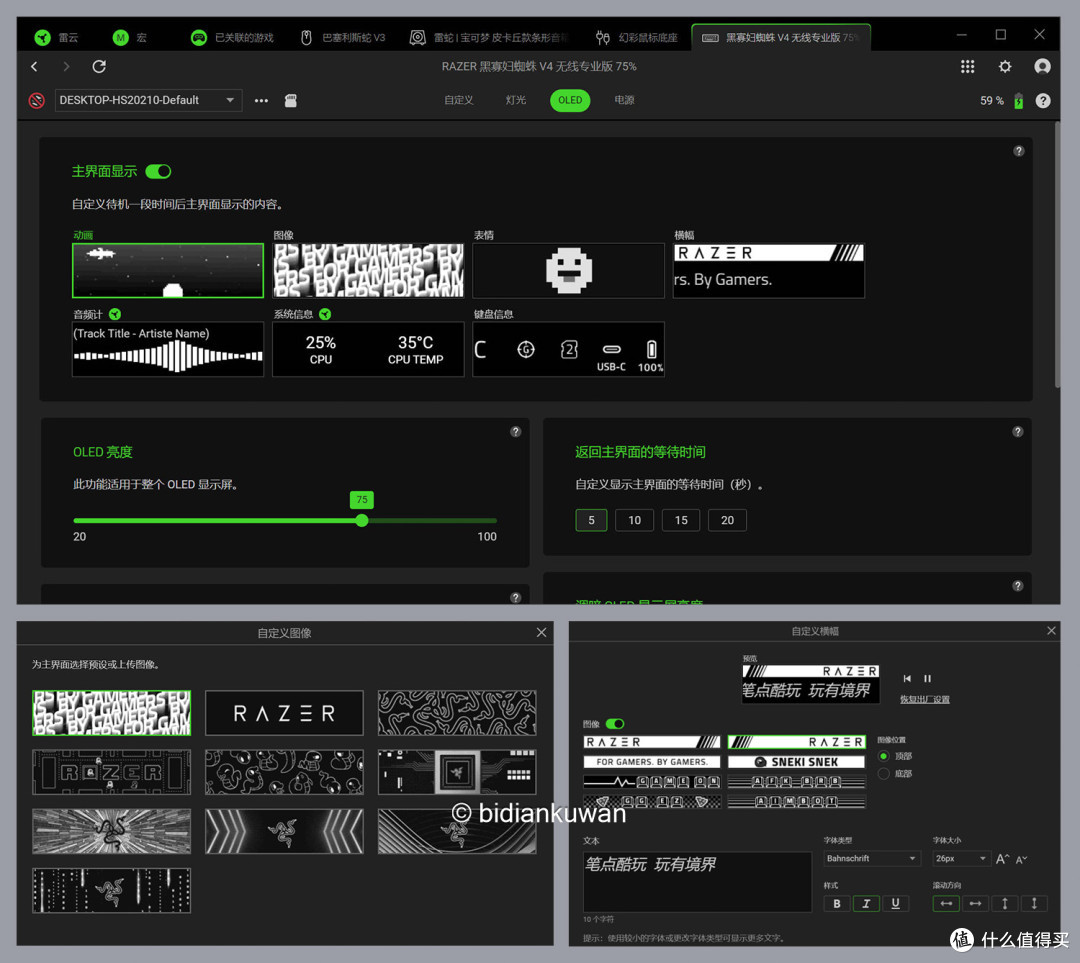The height and width of the screenshot is (963, 1080).
Task: Click green module icon beside 音频计
Action: [x=115, y=314]
